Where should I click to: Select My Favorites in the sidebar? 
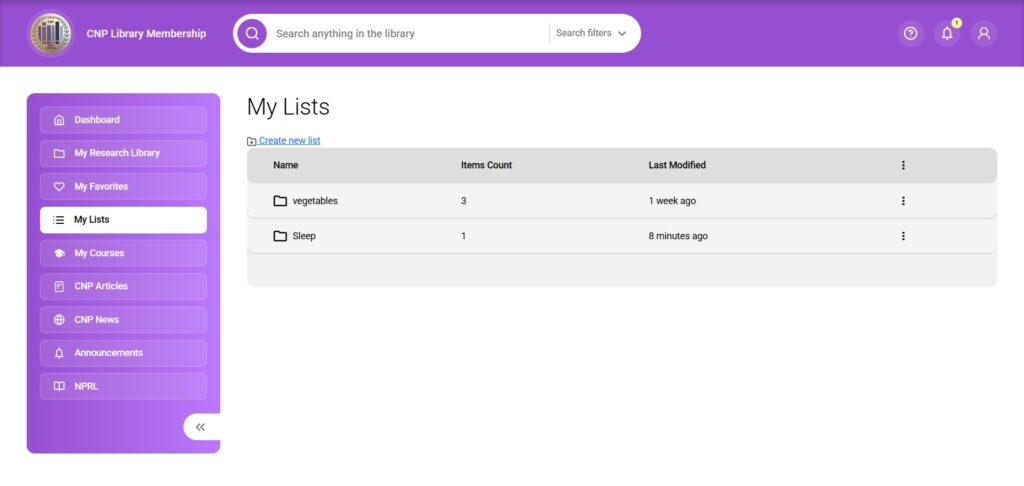click(123, 186)
